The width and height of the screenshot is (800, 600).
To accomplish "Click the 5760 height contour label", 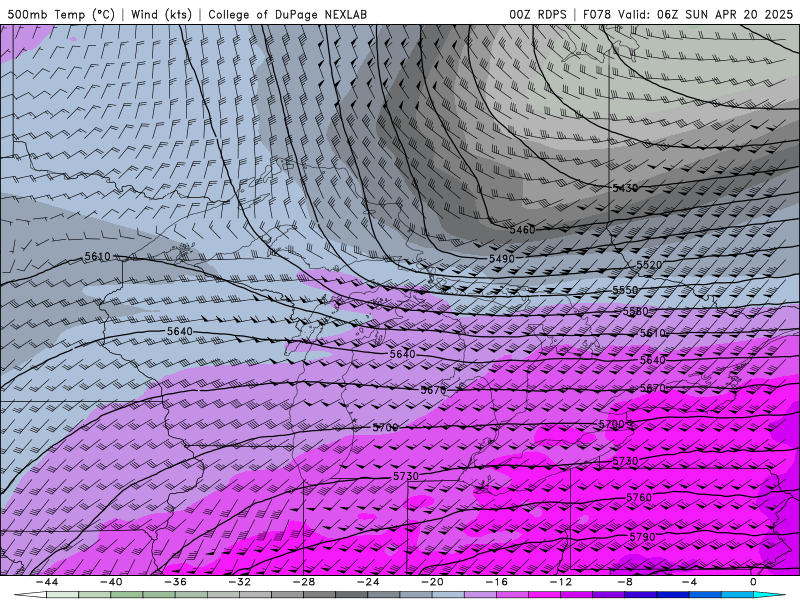I will point(639,497).
